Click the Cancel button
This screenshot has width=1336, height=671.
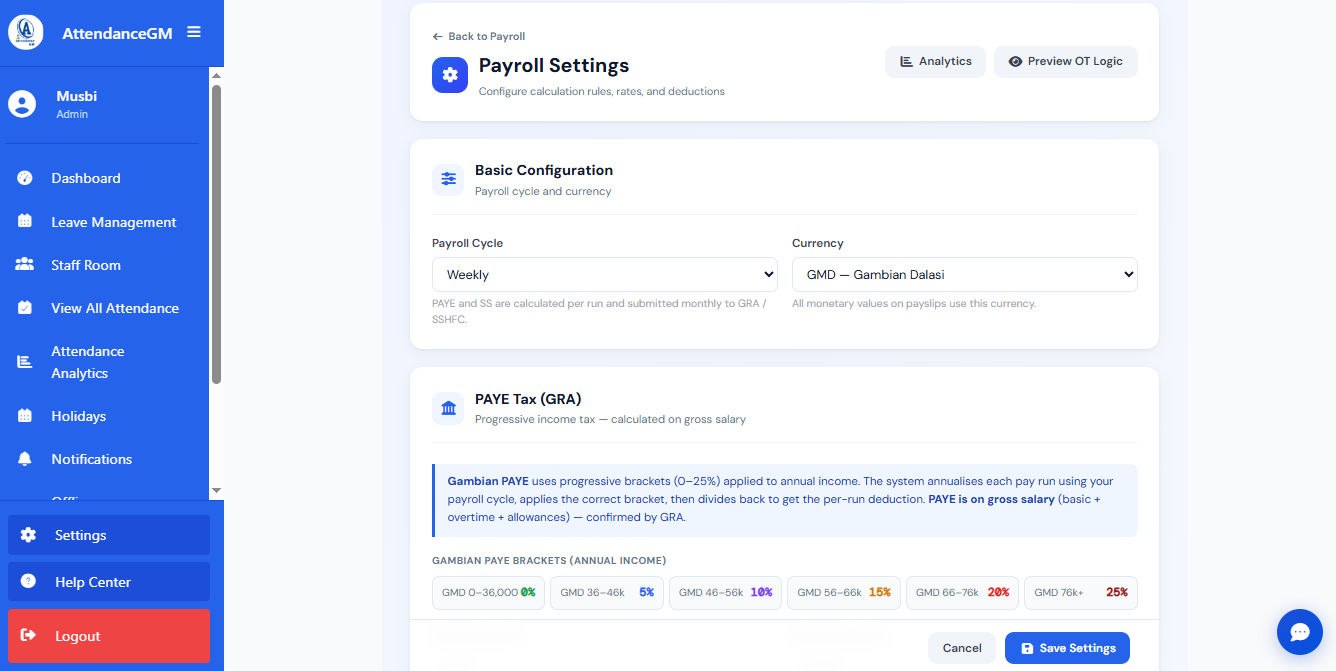(x=962, y=648)
